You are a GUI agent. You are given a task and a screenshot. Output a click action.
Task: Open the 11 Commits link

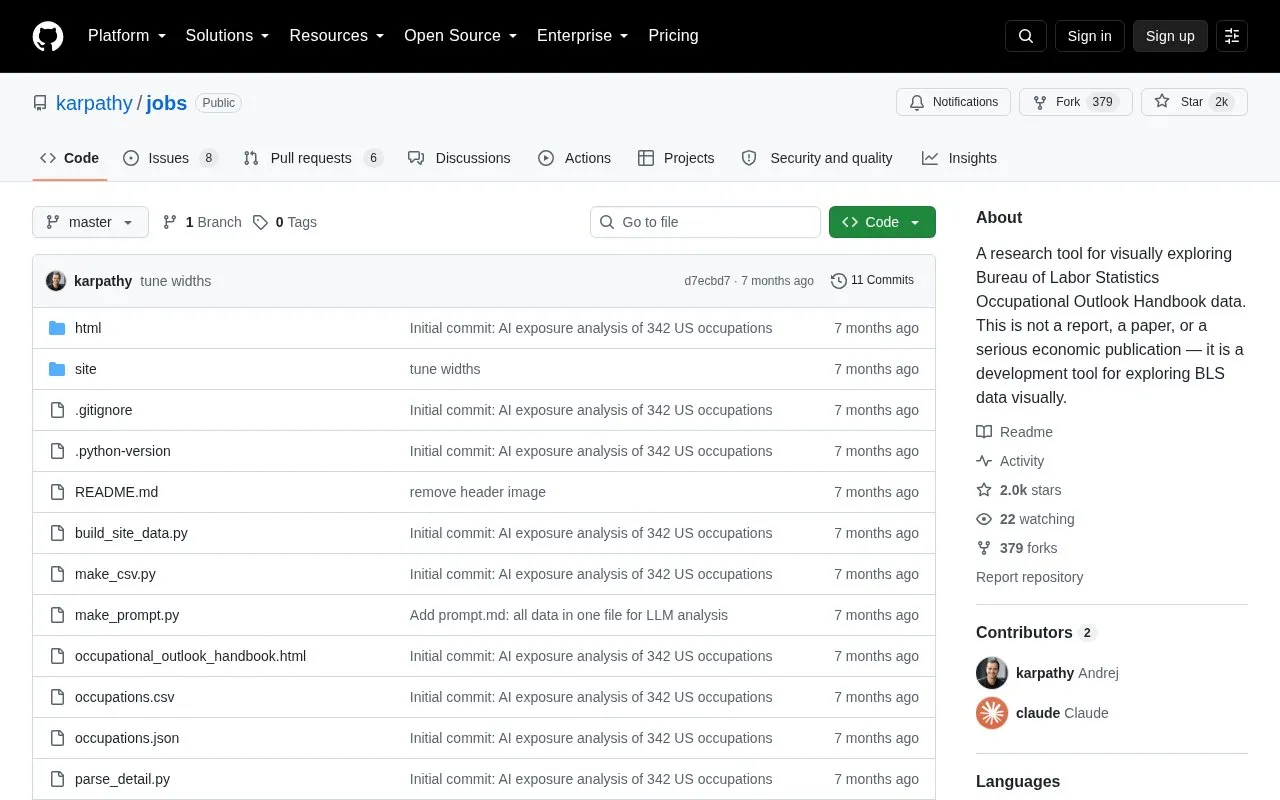click(x=872, y=281)
